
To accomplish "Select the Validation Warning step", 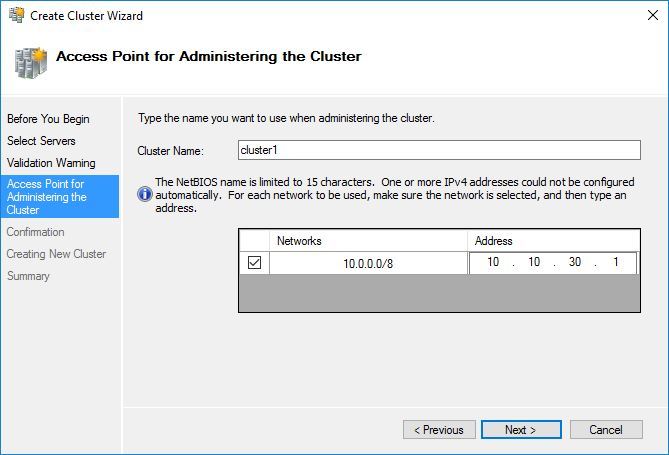I will (51, 163).
